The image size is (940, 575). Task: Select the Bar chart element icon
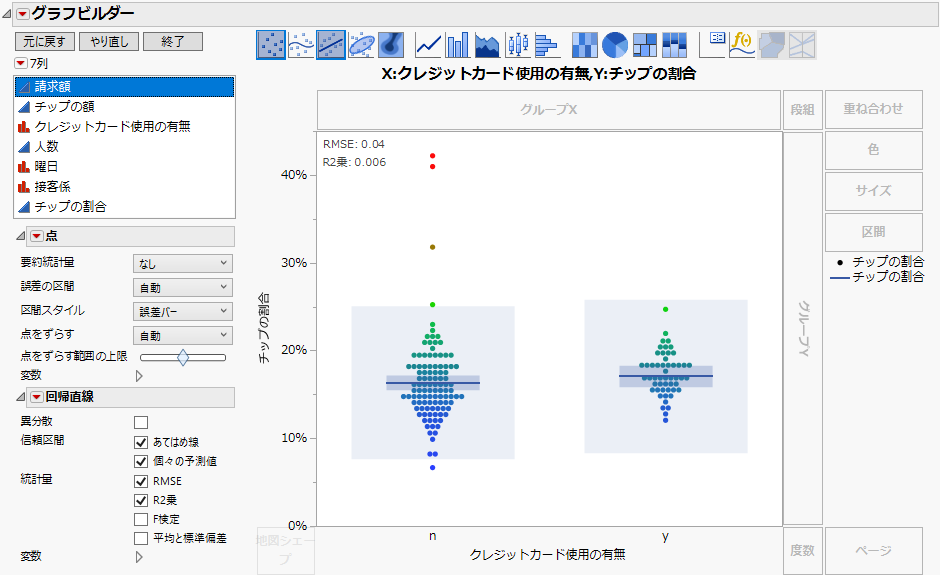tap(457, 45)
